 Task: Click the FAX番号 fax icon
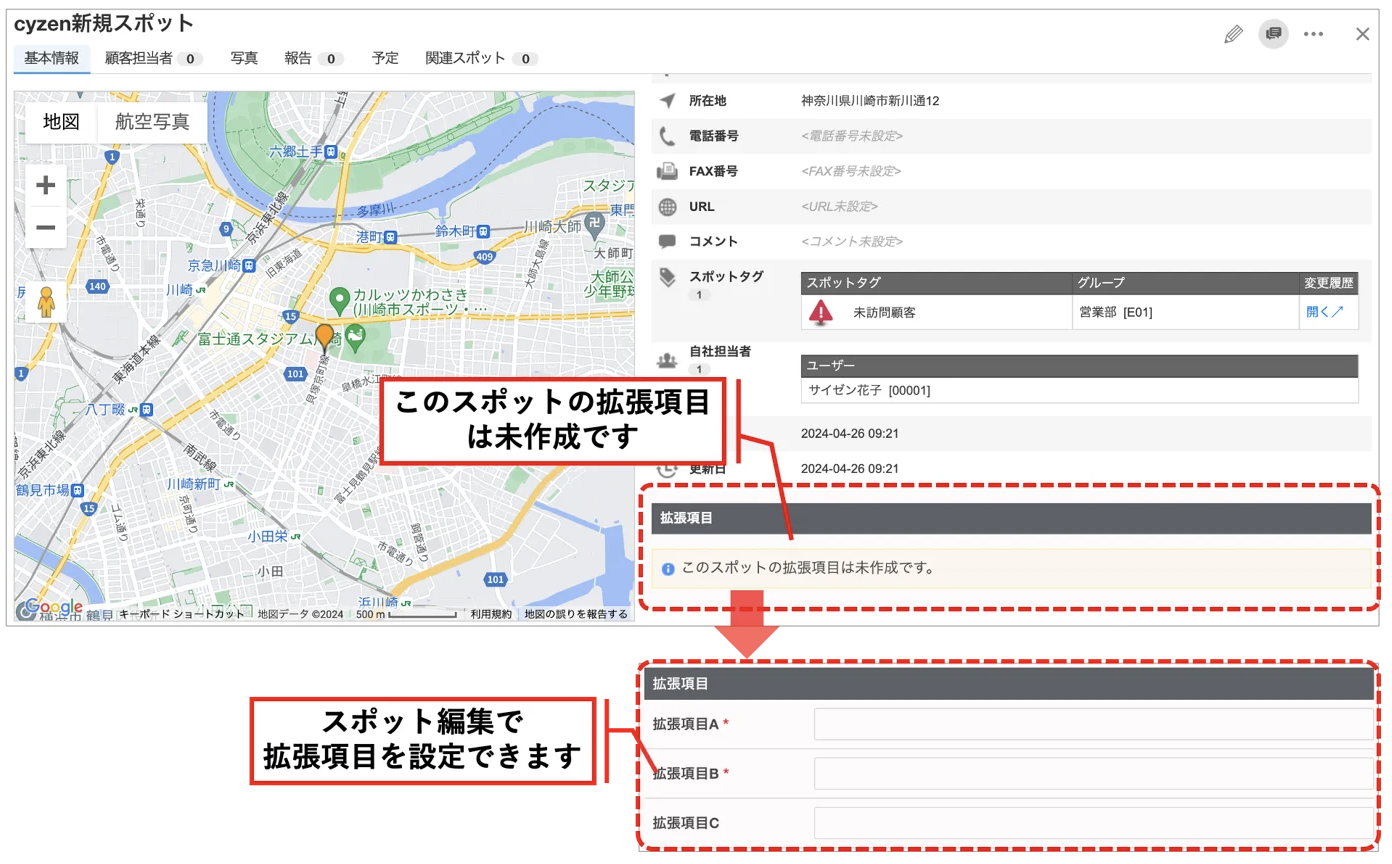pyautogui.click(x=668, y=171)
